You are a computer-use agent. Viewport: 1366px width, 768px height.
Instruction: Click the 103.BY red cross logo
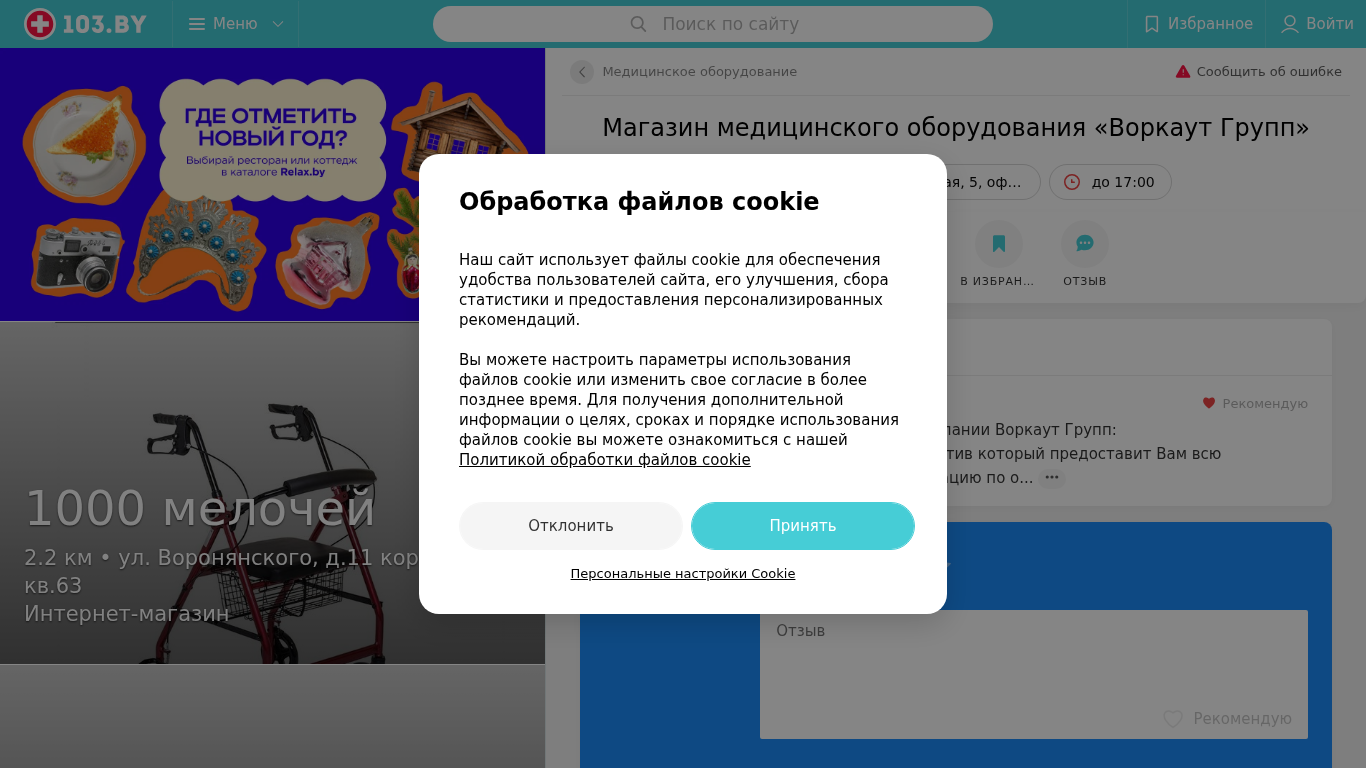tap(40, 24)
